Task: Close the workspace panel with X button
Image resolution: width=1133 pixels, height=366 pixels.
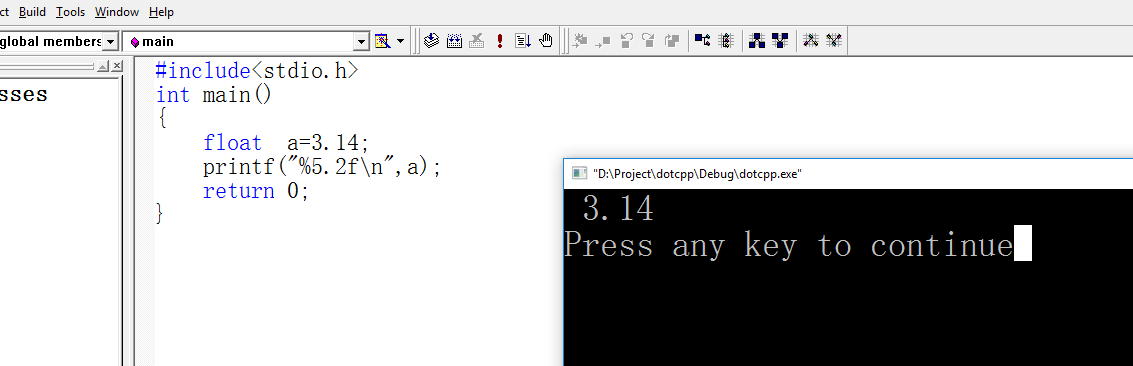Action: [117, 66]
